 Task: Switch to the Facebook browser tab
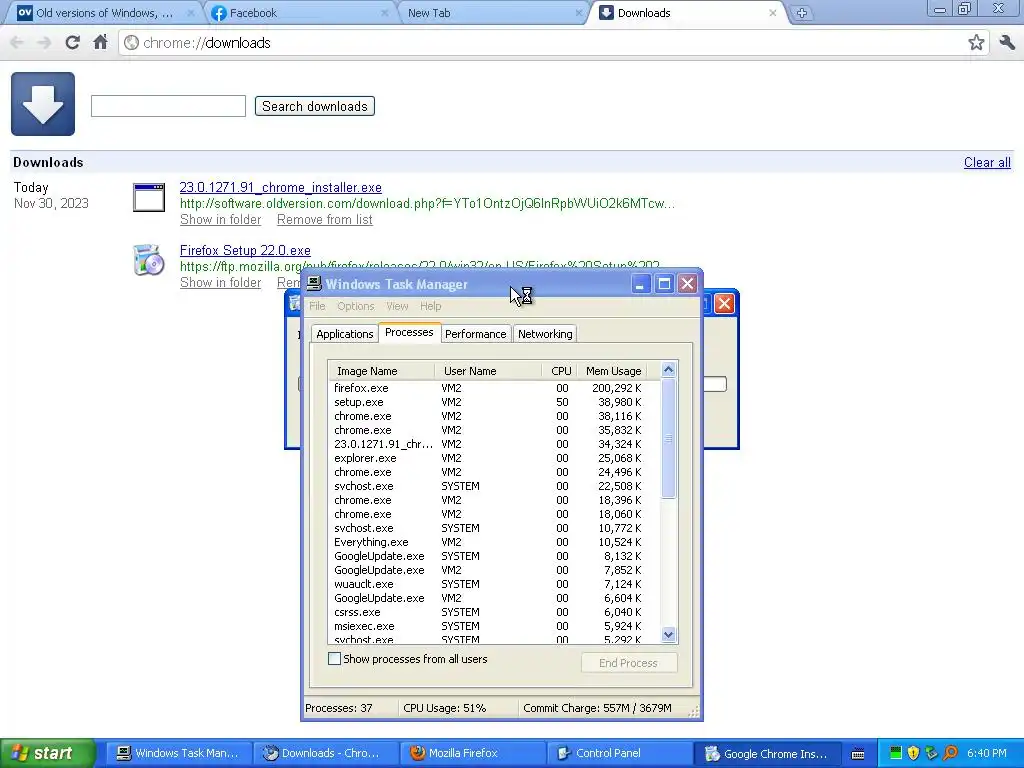300,13
